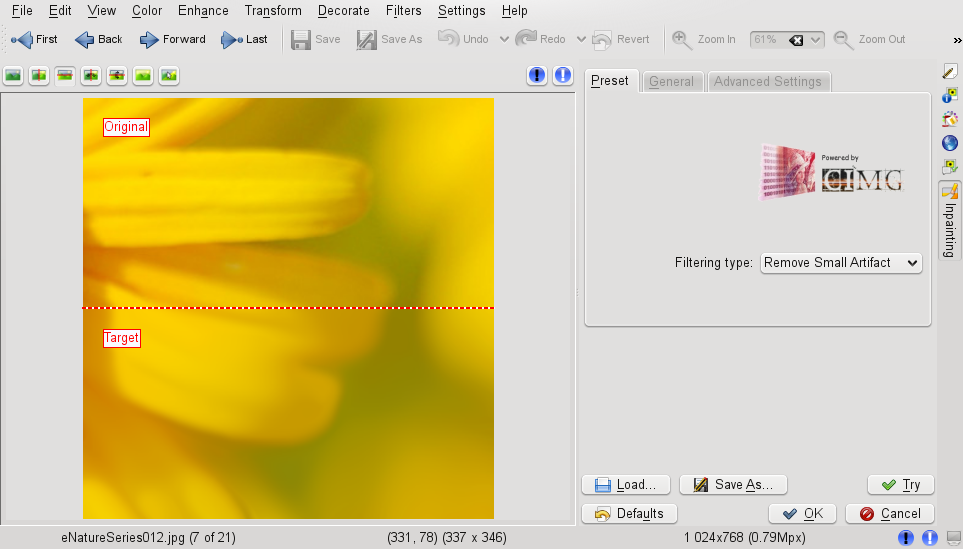
Task: Select horizontal duplicate split preview mode
Action: coord(117,76)
